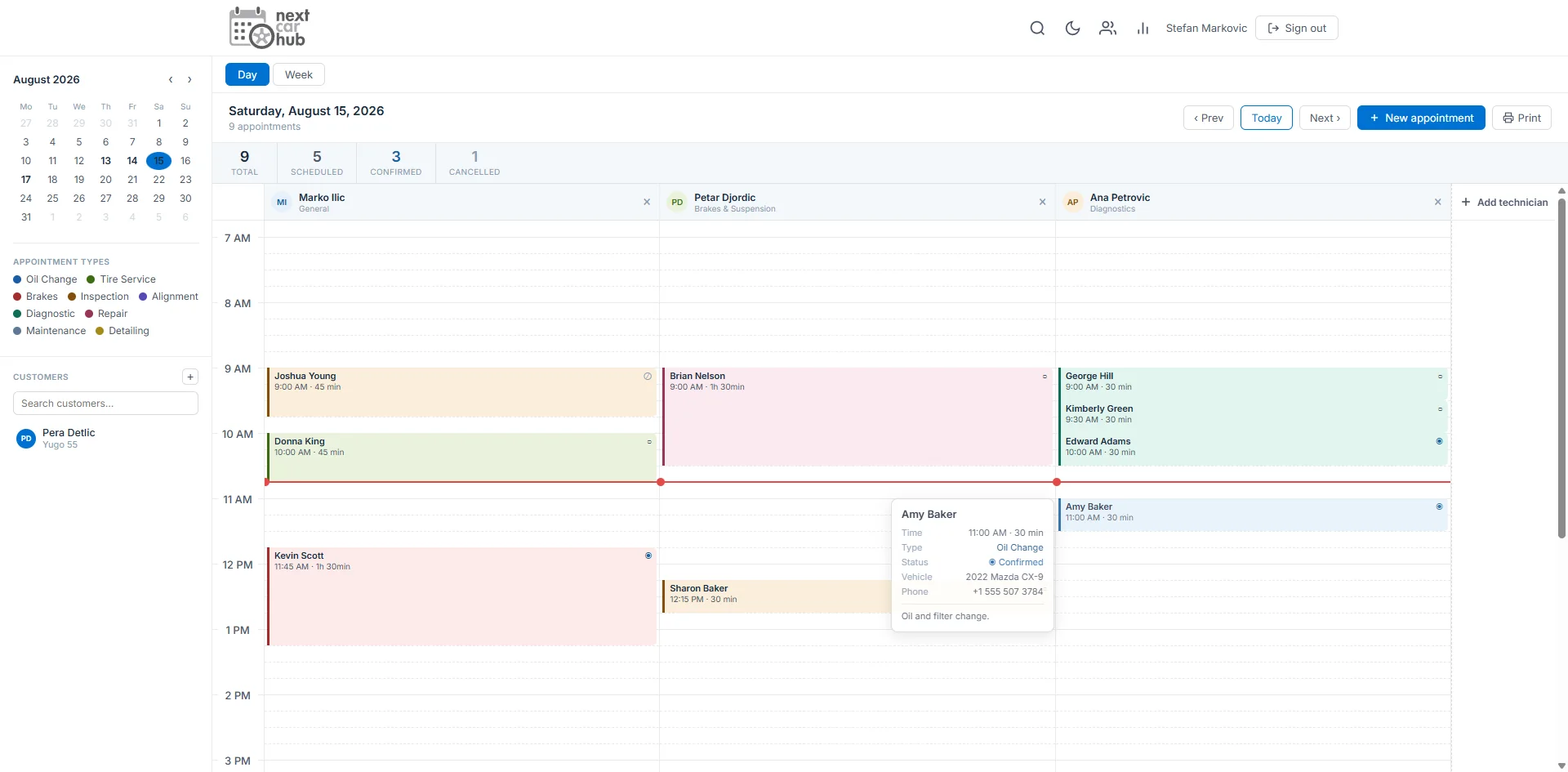
Task: Add a new customer plus button
Action: click(190, 377)
